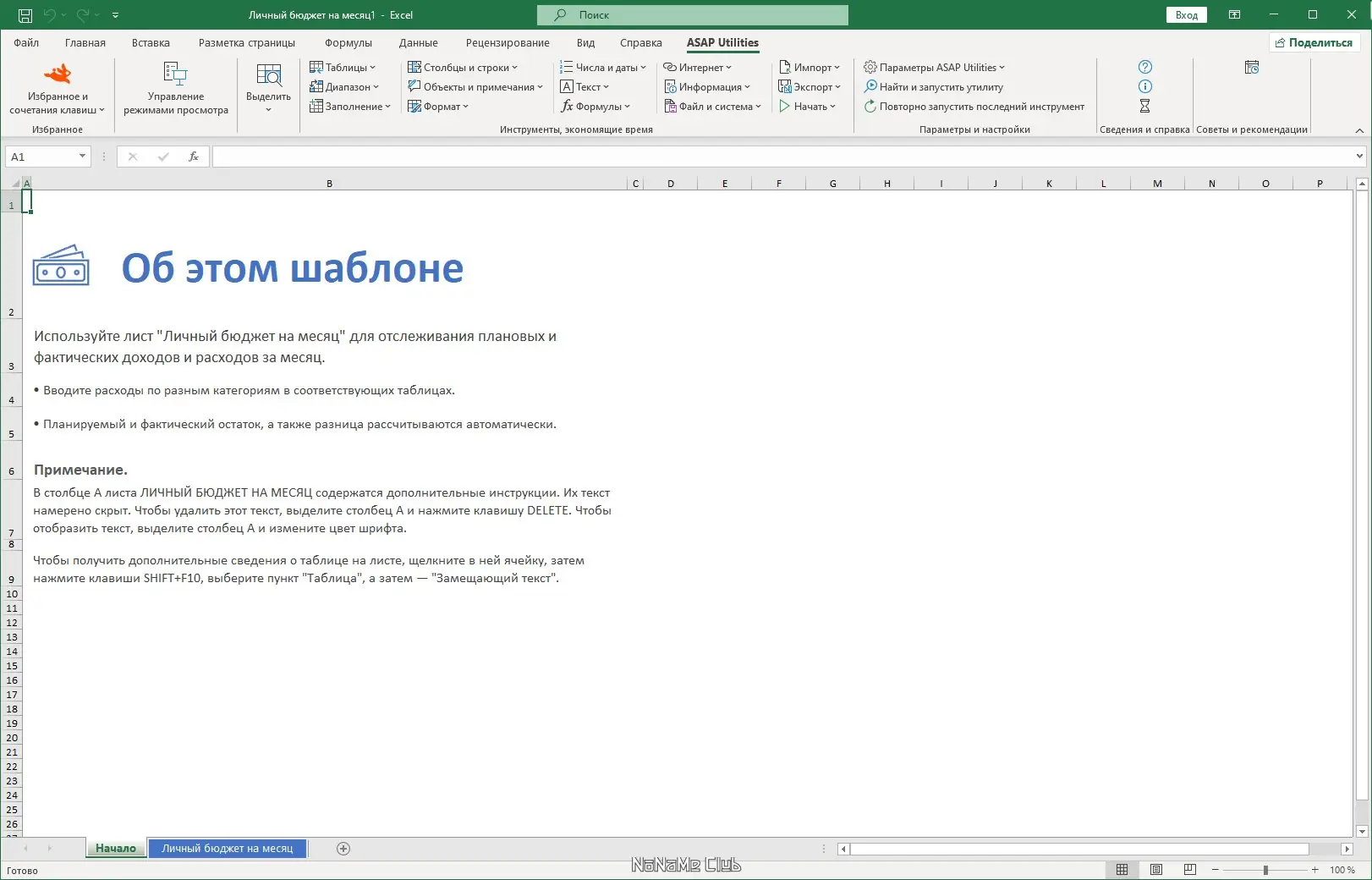This screenshot has height=880, width=1372.
Task: Select the ASAP Utilities favorites flame icon
Action: coord(58,74)
